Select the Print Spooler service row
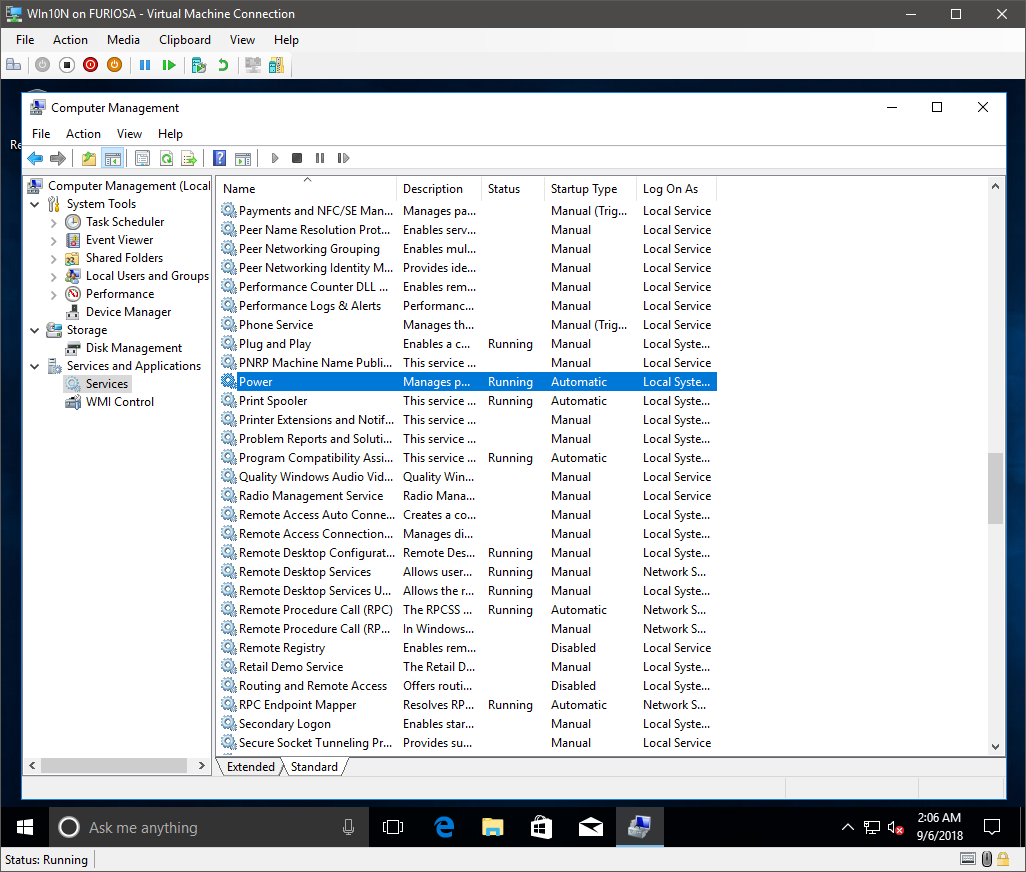1026x872 pixels. [468, 401]
